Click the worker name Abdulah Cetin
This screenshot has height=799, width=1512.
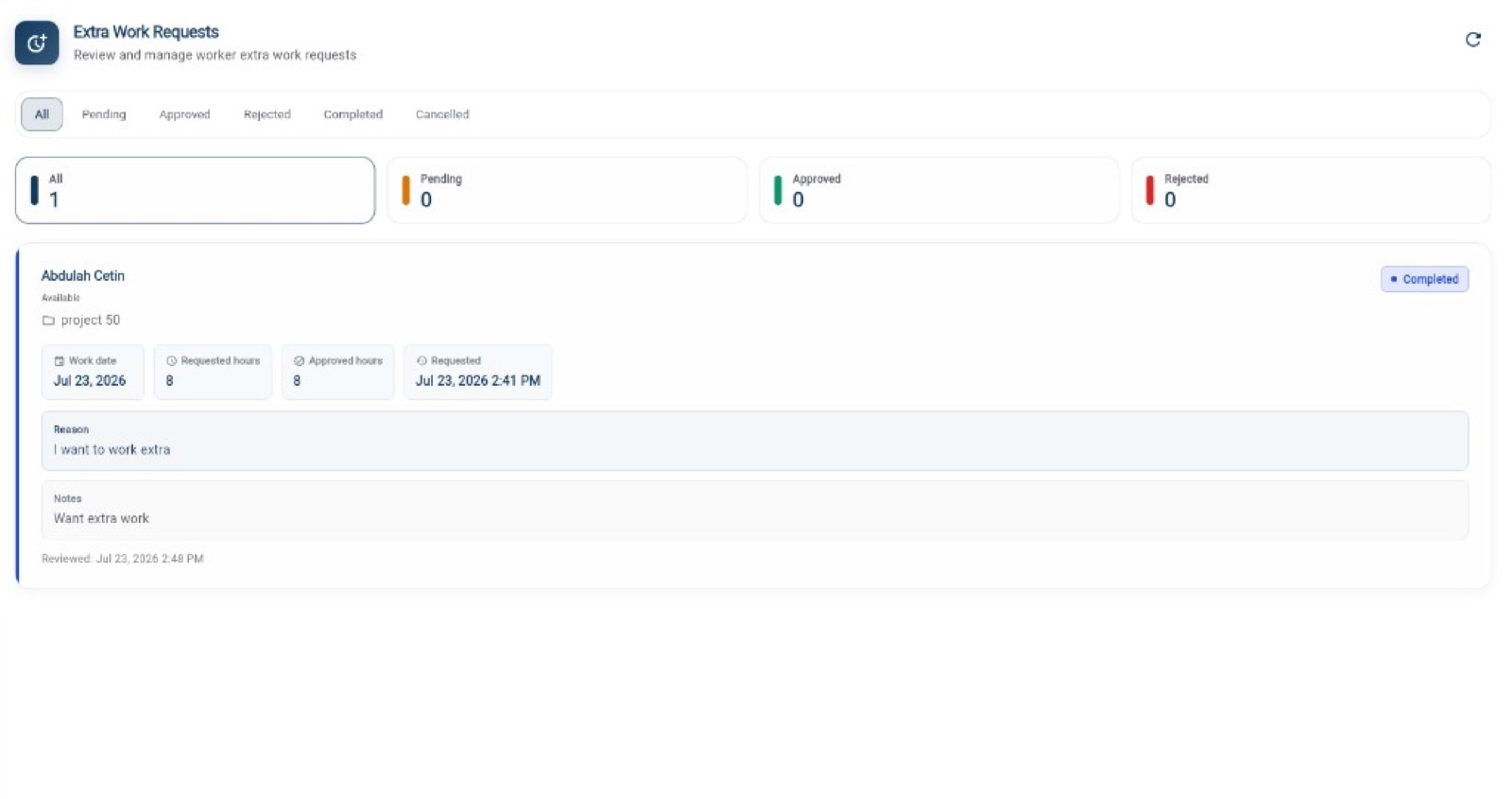83,276
